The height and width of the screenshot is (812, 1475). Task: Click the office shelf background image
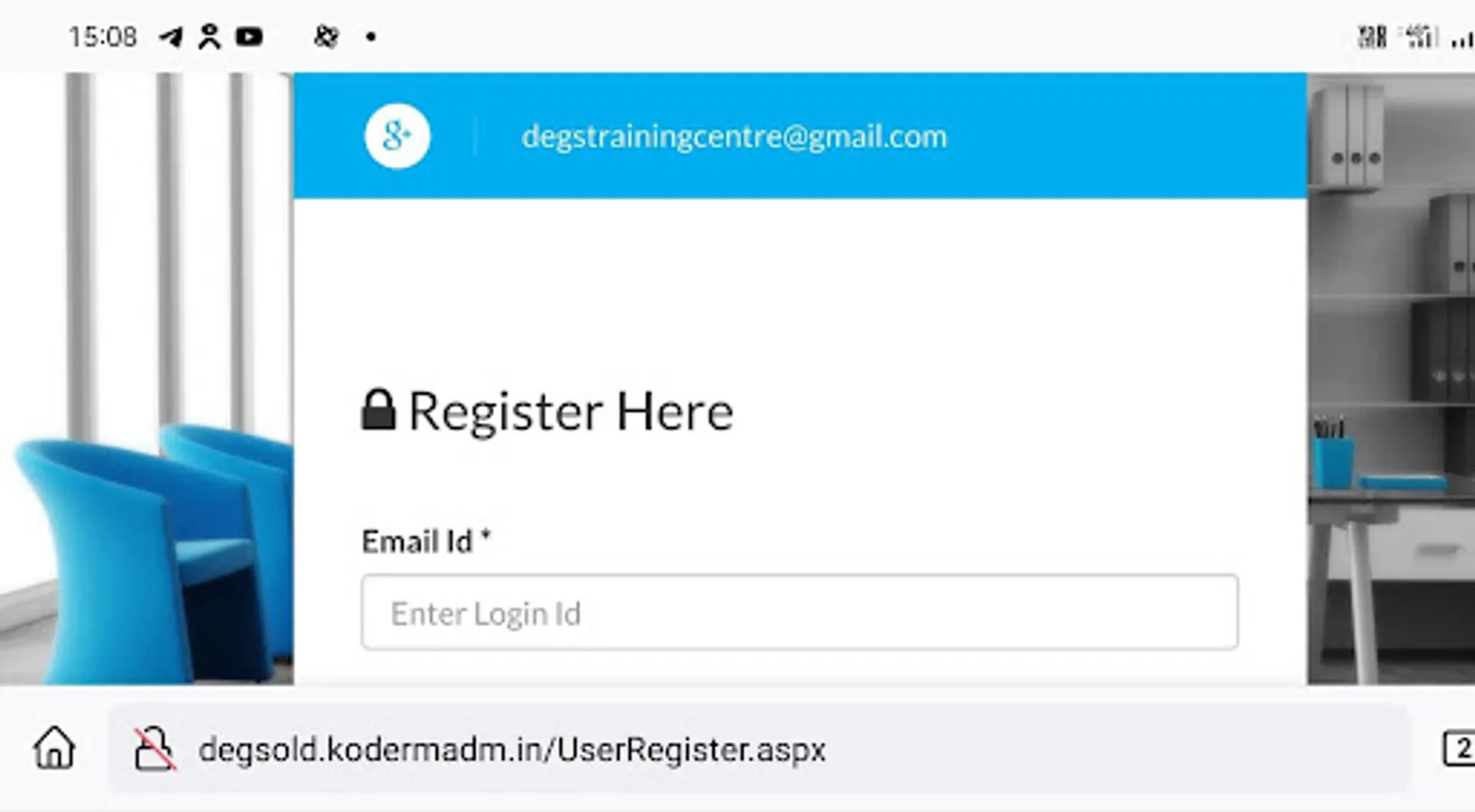click(x=1390, y=361)
